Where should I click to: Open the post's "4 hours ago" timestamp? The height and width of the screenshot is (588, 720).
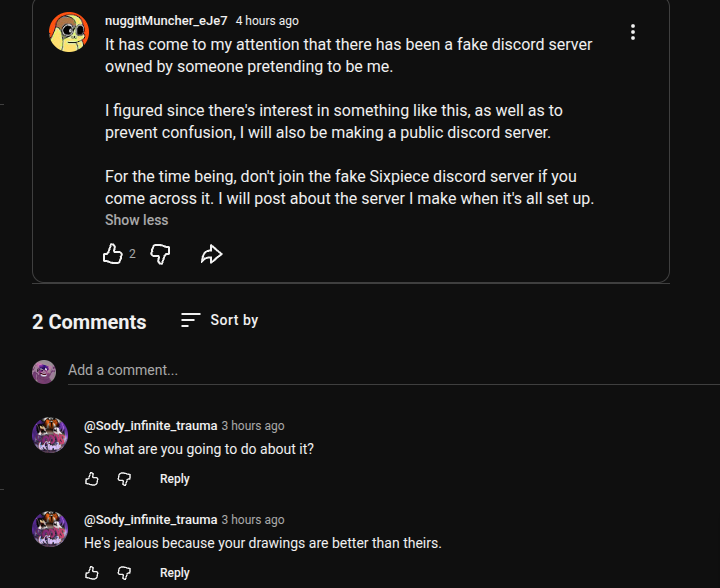(267, 21)
